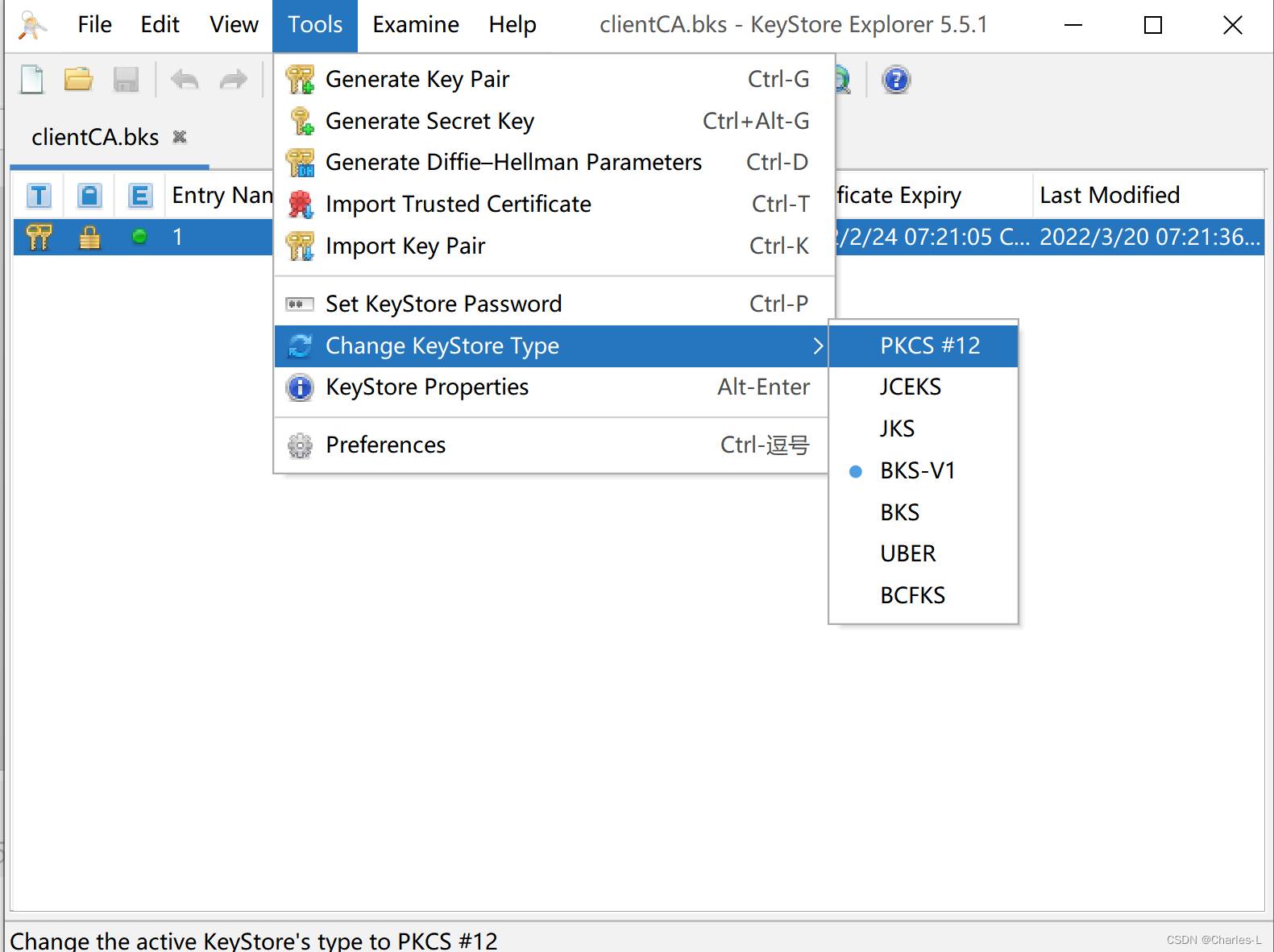Select UBER keystore type
Viewport: 1274px width, 952px height.
pyautogui.click(x=923, y=553)
